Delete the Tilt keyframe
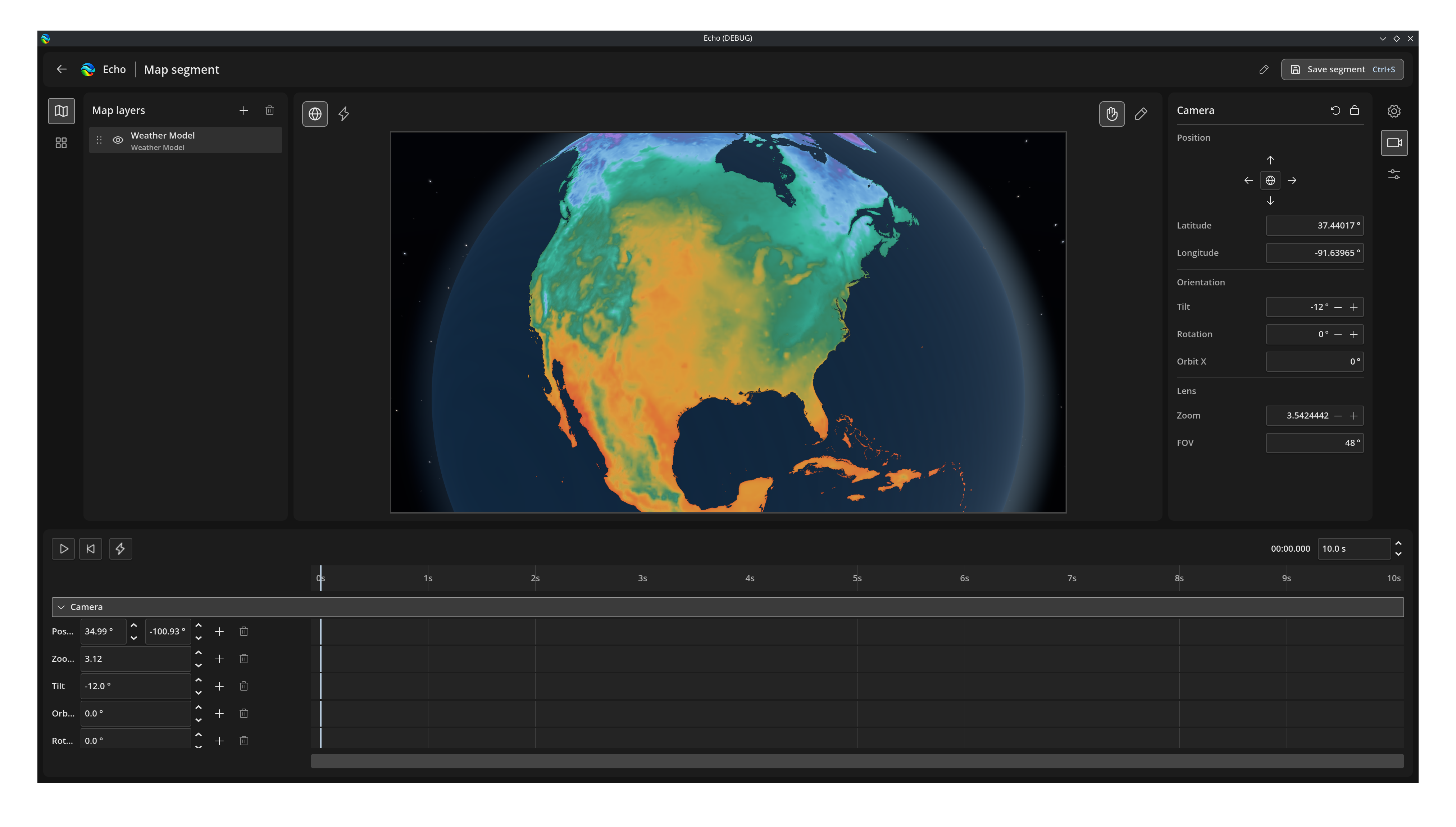1456x827 pixels. (x=244, y=686)
